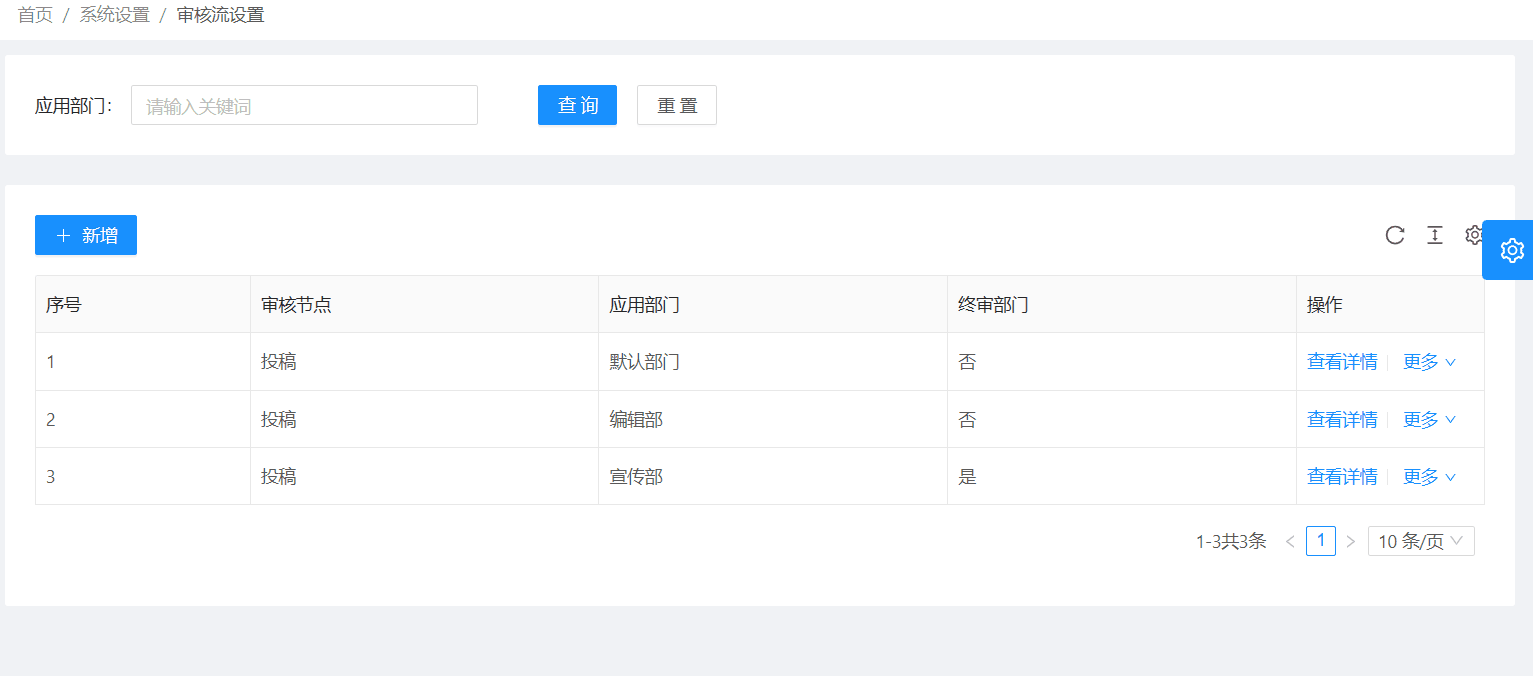Adjust the table row density
The height and width of the screenshot is (676, 1533).
pos(1435,235)
